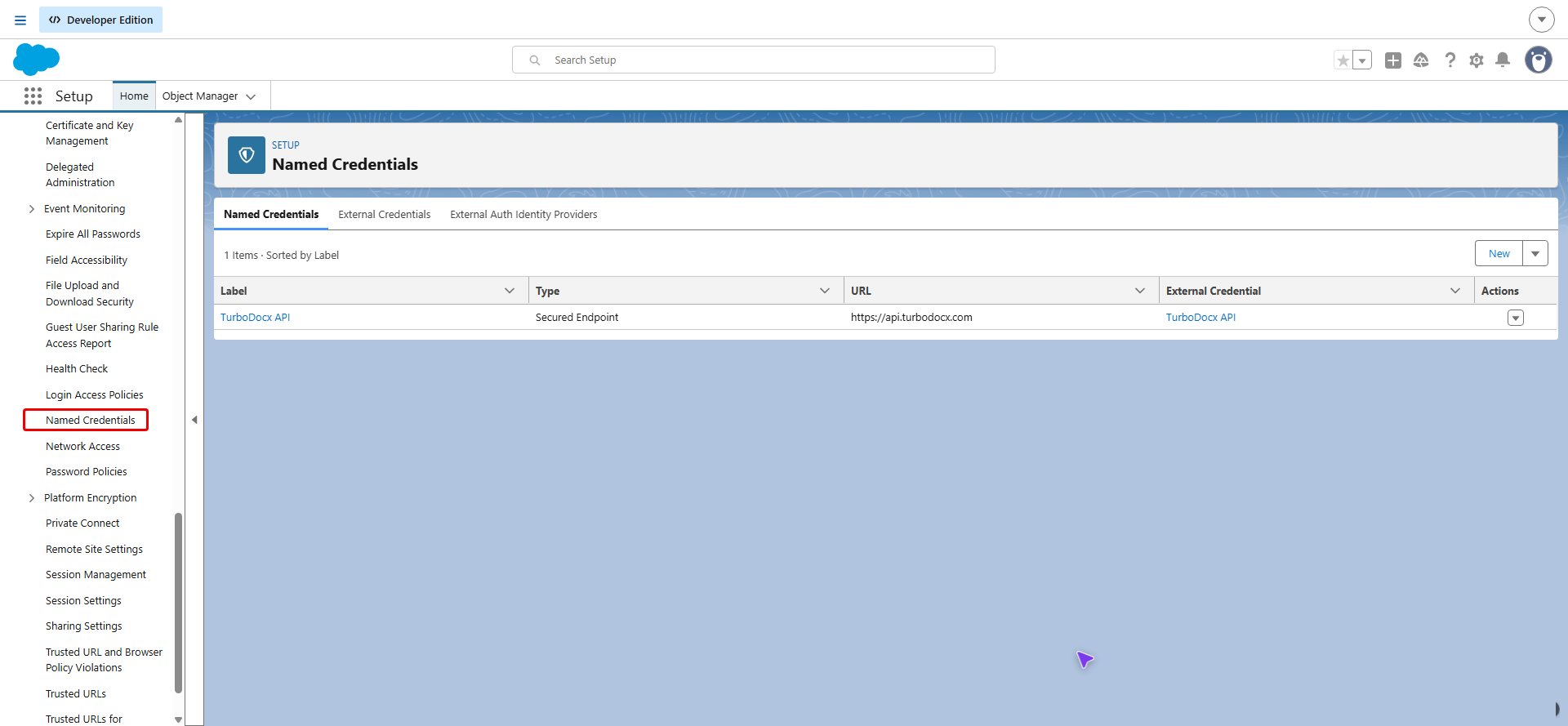
Task: Select the Named Credentials content tab
Action: [271, 214]
